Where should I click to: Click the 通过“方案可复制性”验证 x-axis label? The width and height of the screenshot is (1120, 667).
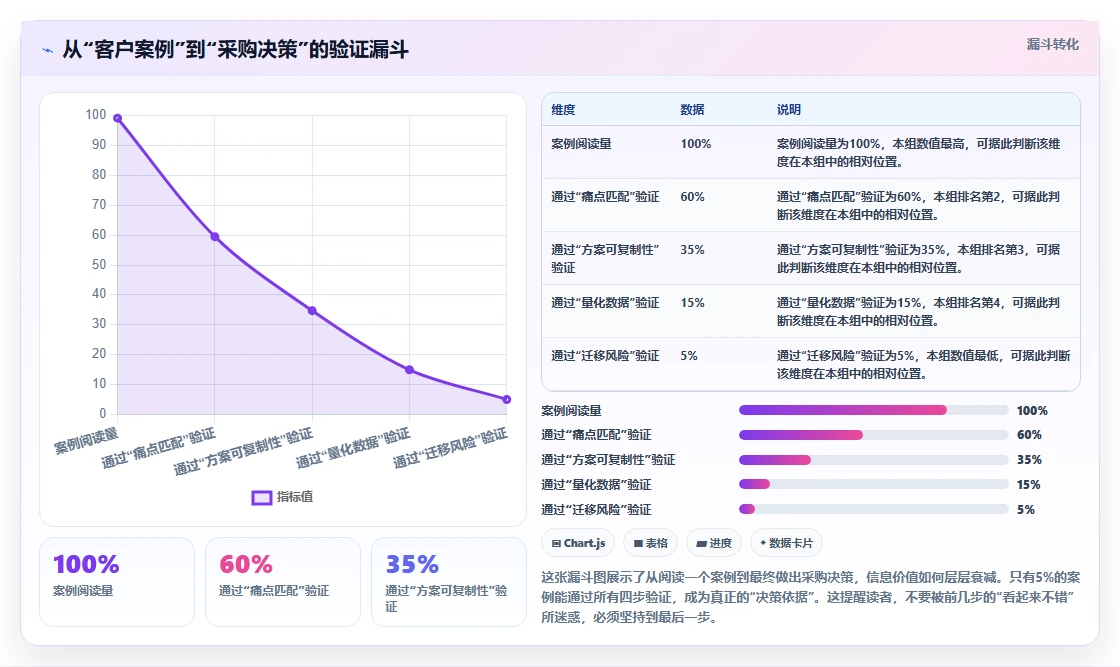pos(244,451)
